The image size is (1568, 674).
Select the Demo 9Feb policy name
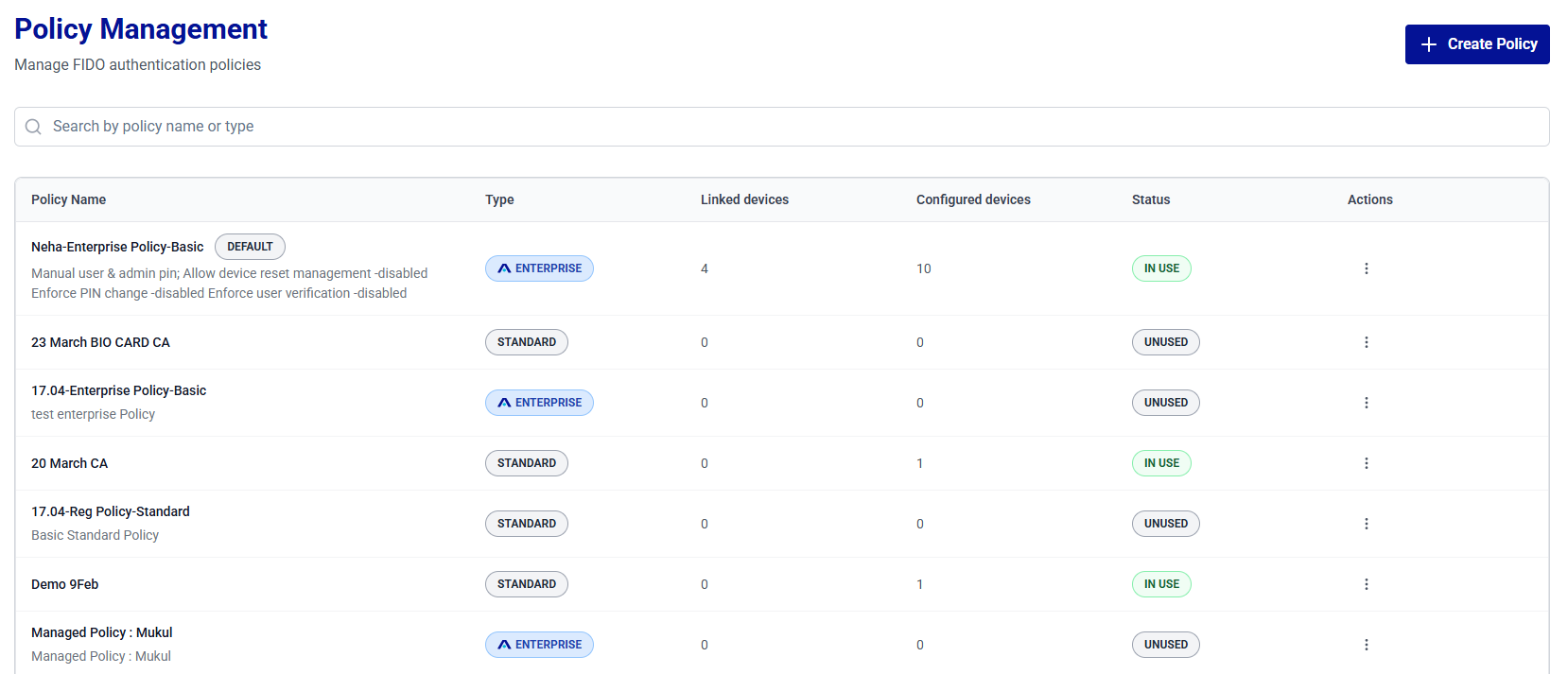[64, 584]
